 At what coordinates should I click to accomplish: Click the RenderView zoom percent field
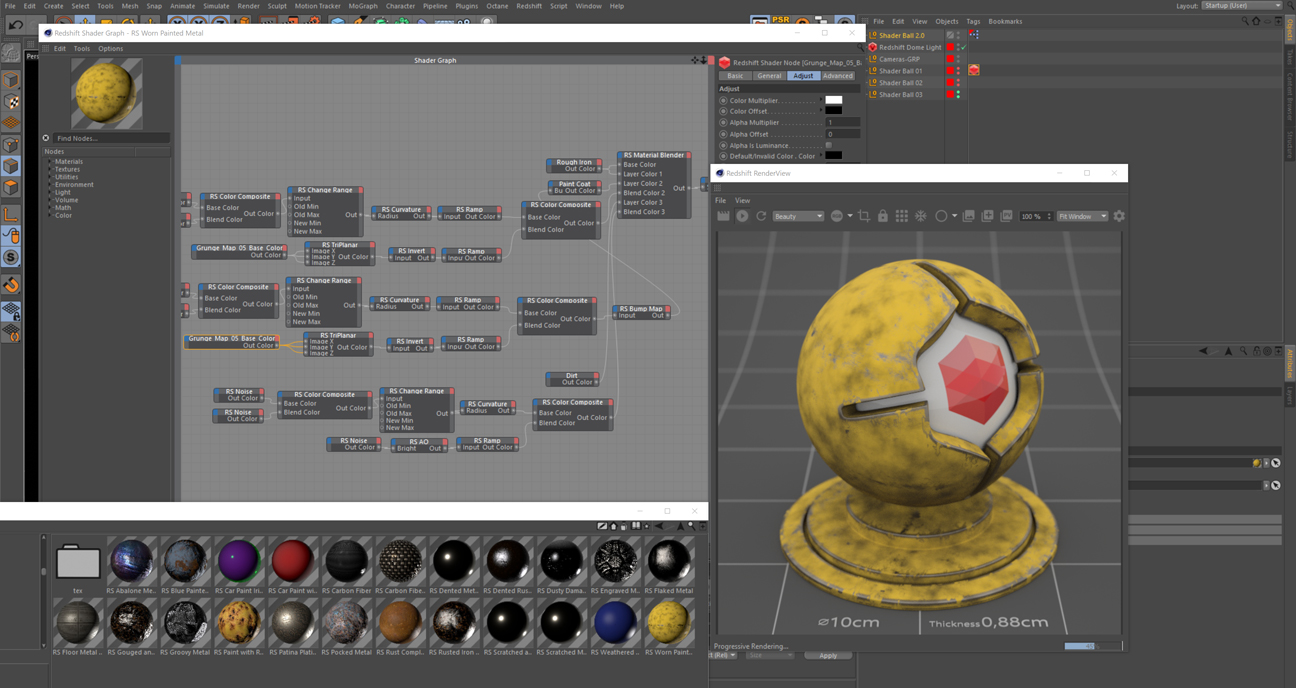pos(1036,216)
